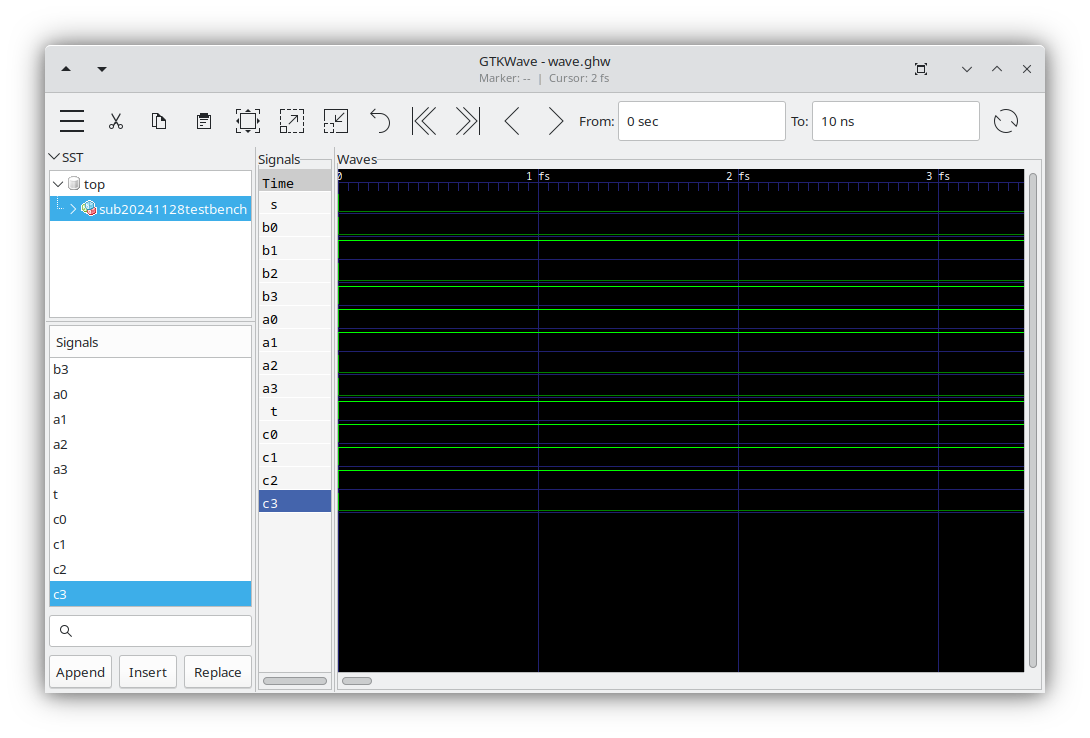Reload the wave.ghw file
Screen dimensions: 1090x738
[x=1006, y=120]
